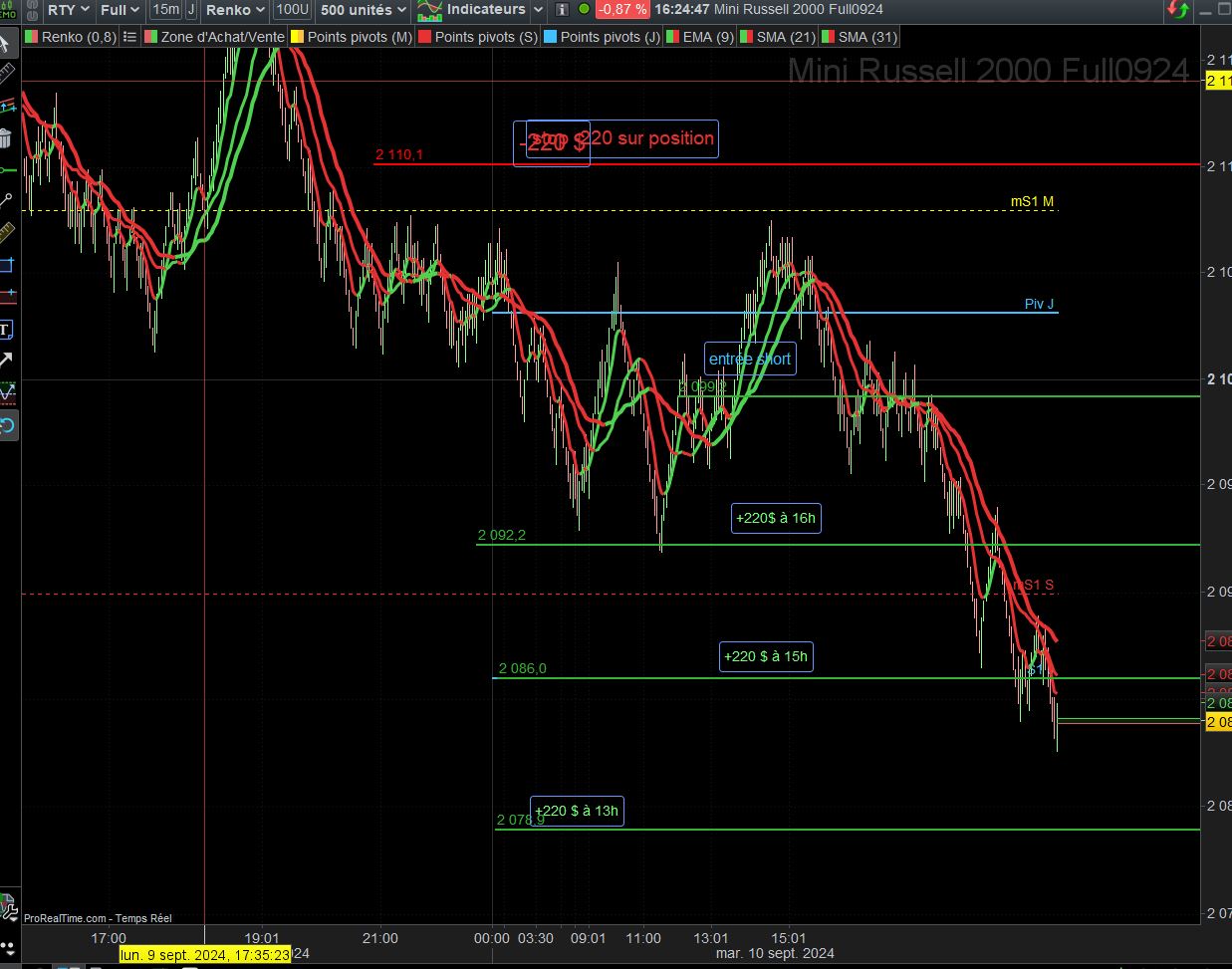1232x969 pixels.
Task: Select the arrow drawing tool
Action: click(x=7, y=361)
